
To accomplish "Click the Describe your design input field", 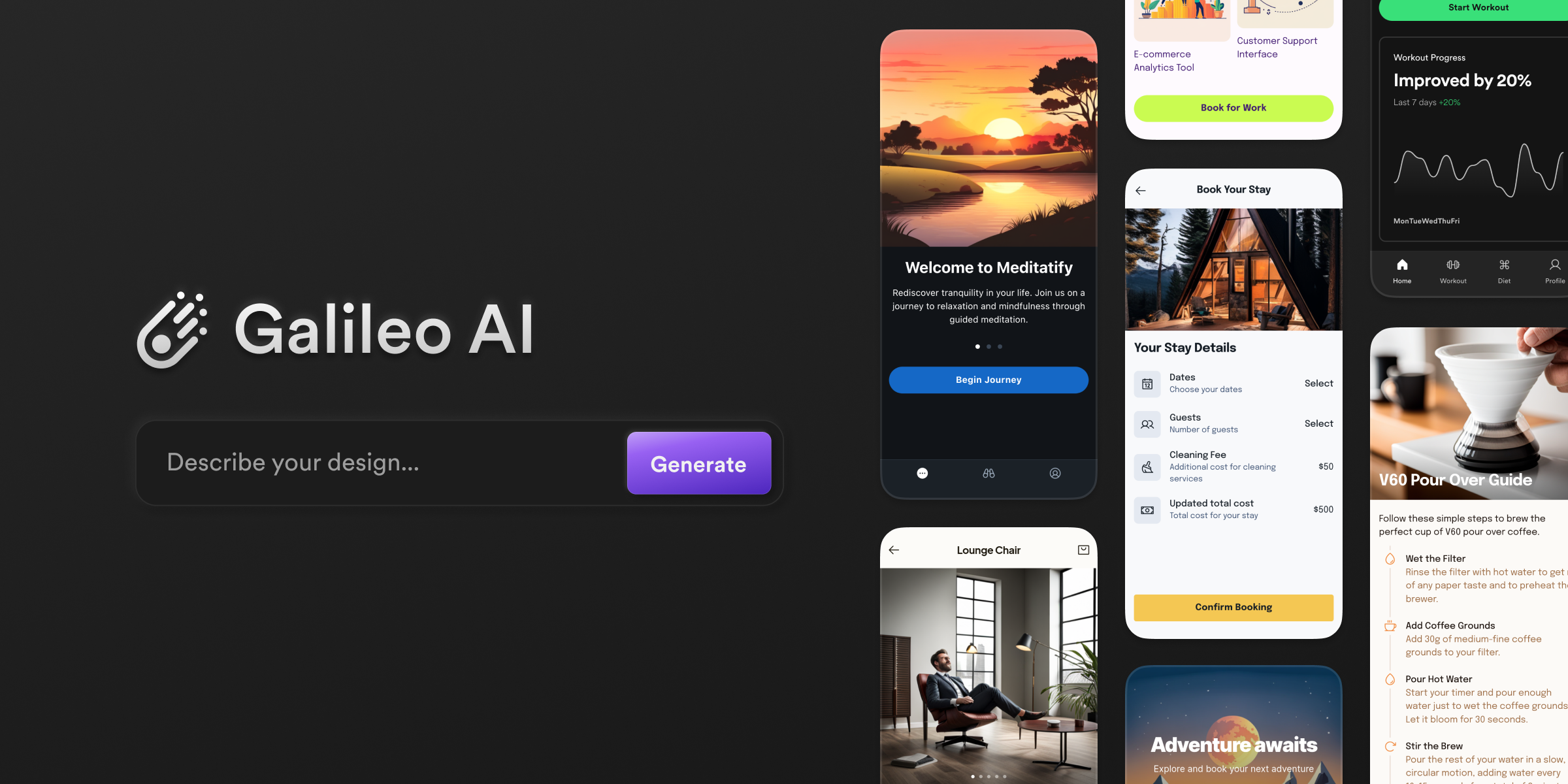I will tap(389, 463).
